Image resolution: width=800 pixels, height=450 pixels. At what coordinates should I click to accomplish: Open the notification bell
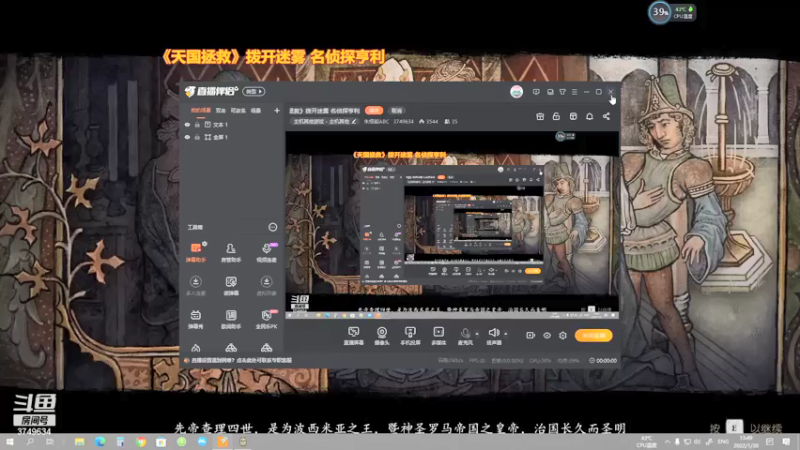point(589,116)
